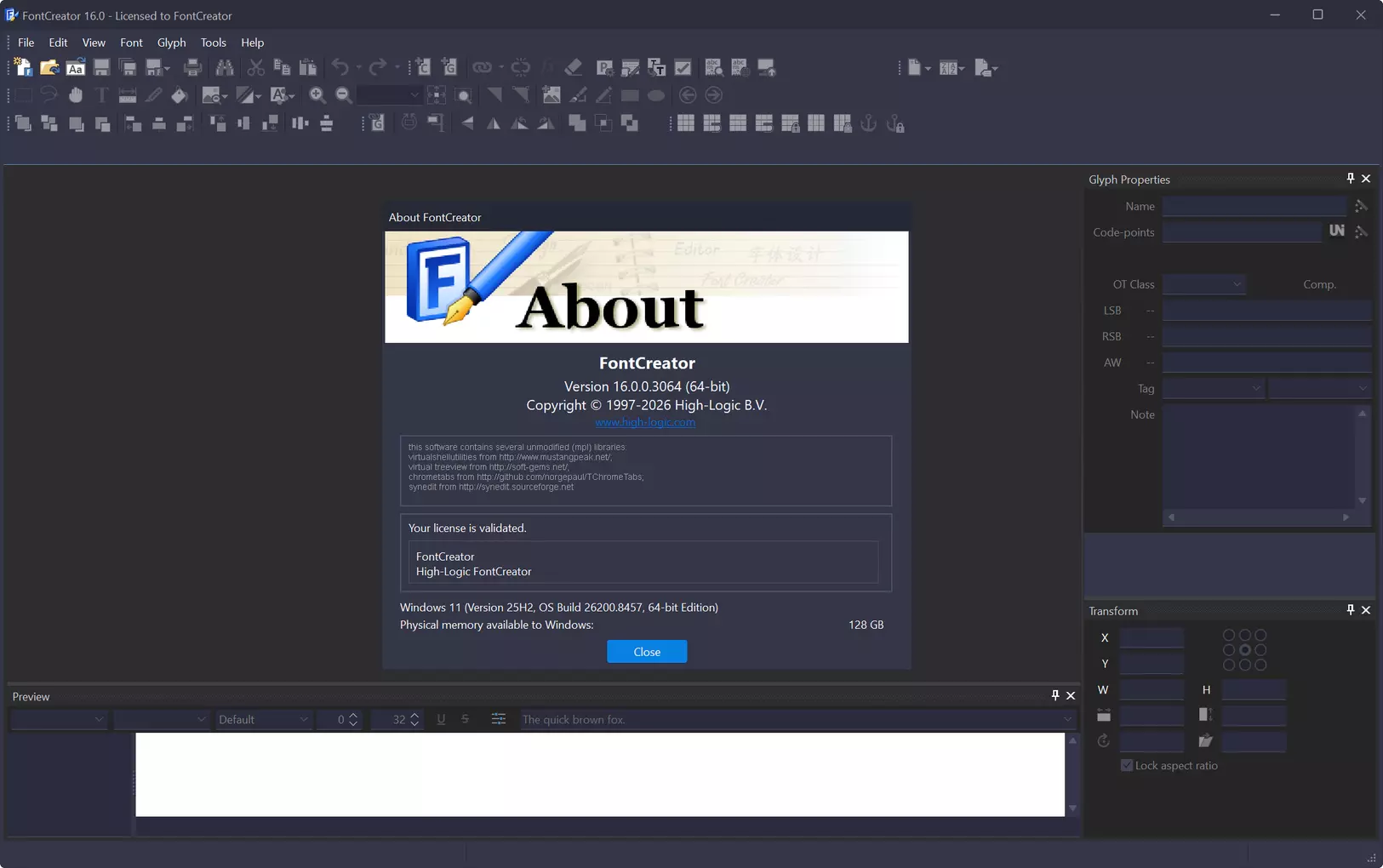Click the UN code-points icon in Glyph Properties

pyautogui.click(x=1337, y=231)
